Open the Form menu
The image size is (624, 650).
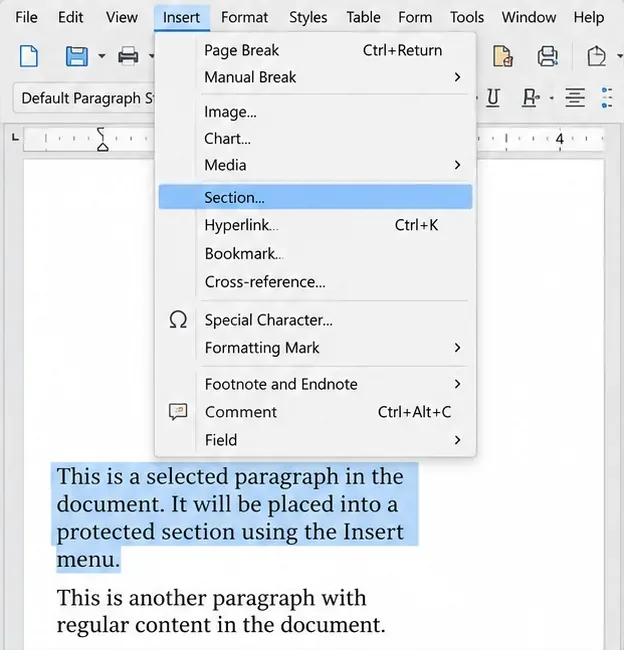click(x=415, y=17)
